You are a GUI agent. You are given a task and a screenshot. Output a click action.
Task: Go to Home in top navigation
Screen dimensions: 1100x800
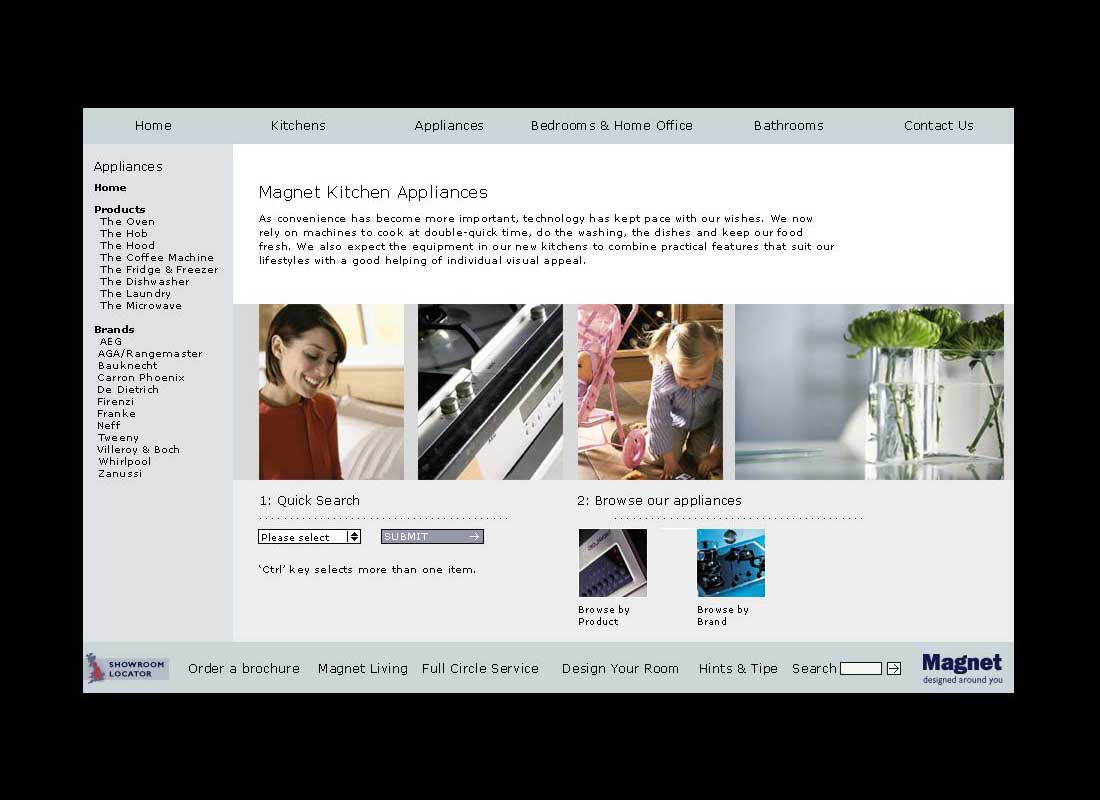click(x=153, y=126)
